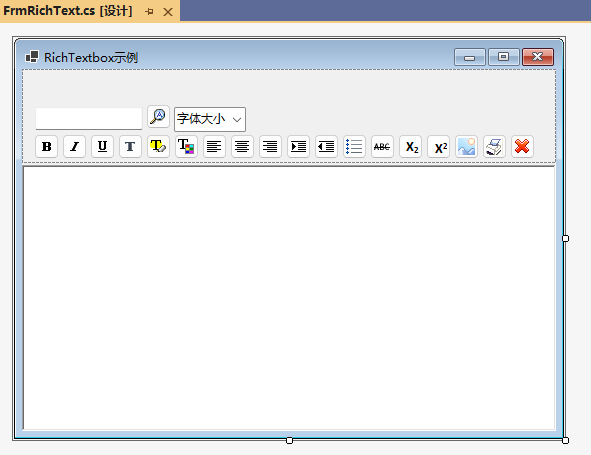Decrease paragraph indent

[x=326, y=147]
